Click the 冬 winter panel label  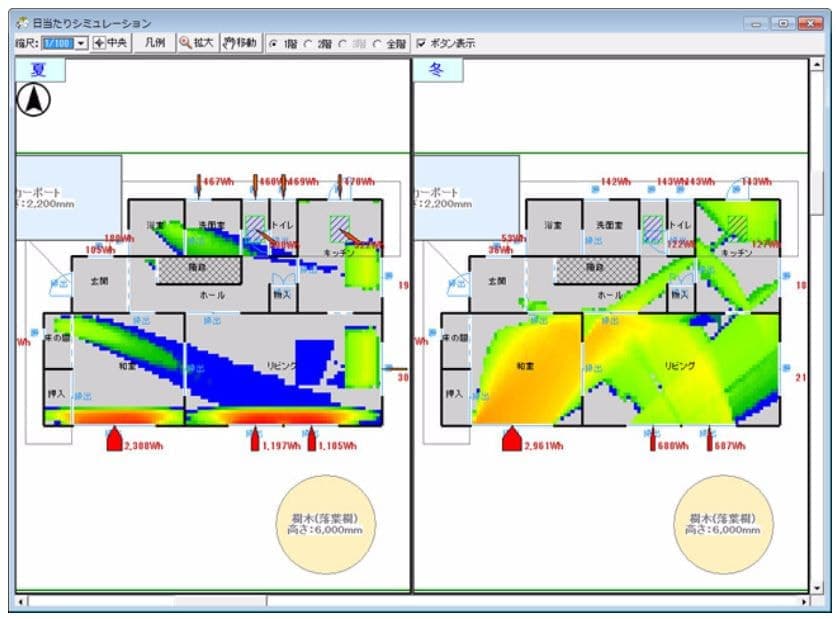[x=437, y=70]
